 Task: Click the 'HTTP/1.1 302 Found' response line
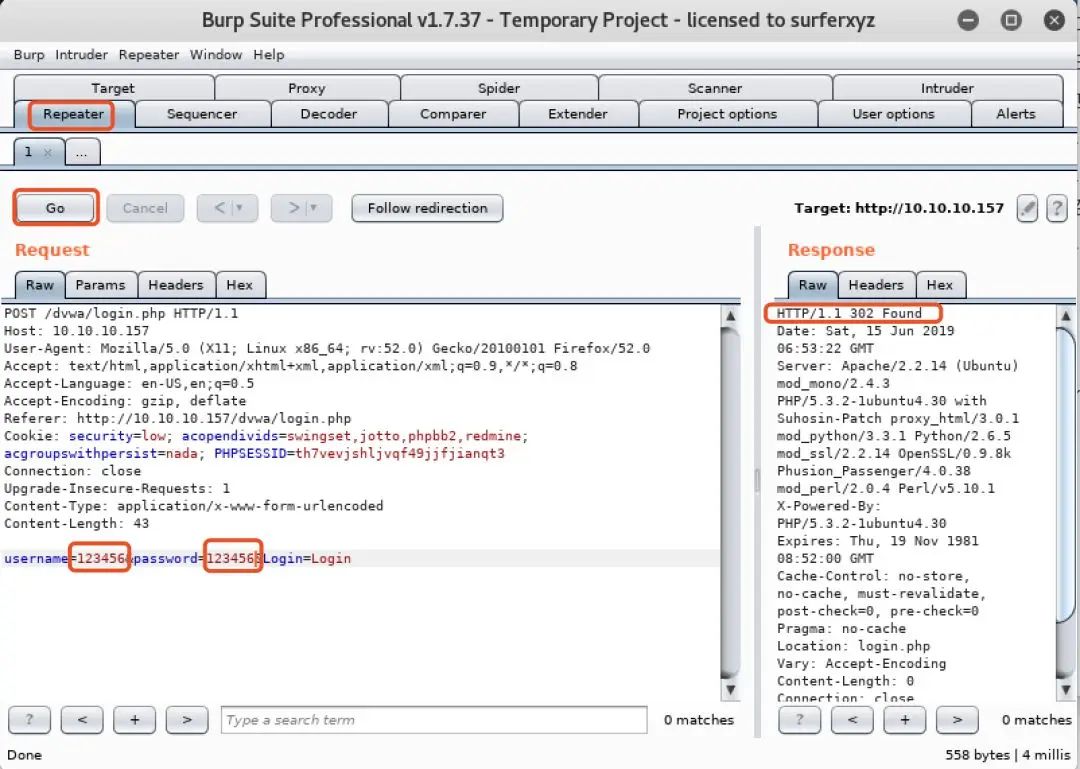point(849,314)
